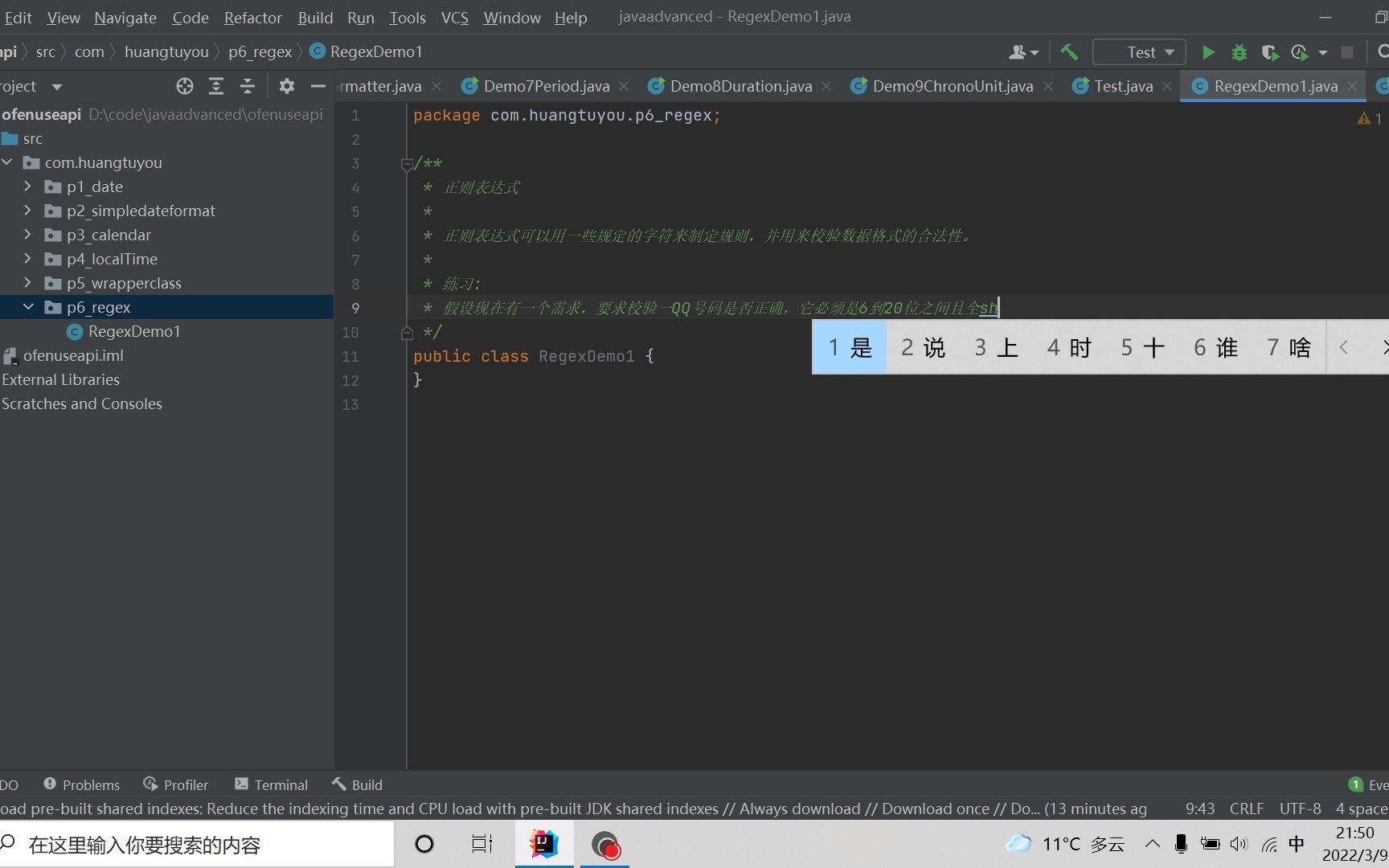Expand p2_simpledateformat package
This screenshot has height=868, width=1389.
point(28,211)
